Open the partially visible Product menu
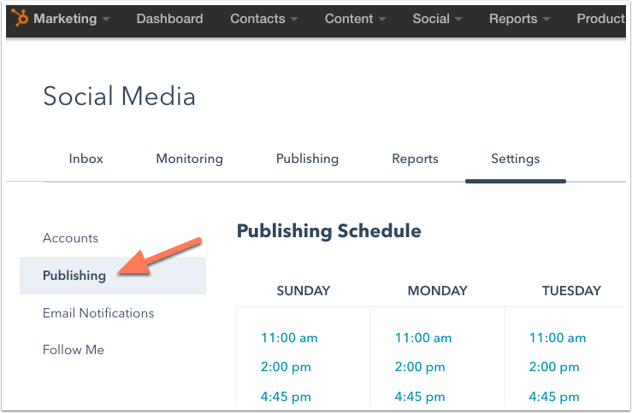Screen dimensions: 632x413 pos(601,19)
